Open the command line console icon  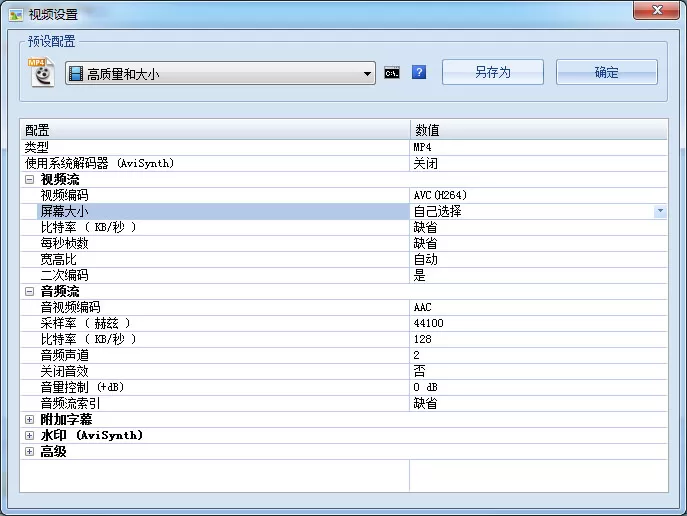coord(392,73)
